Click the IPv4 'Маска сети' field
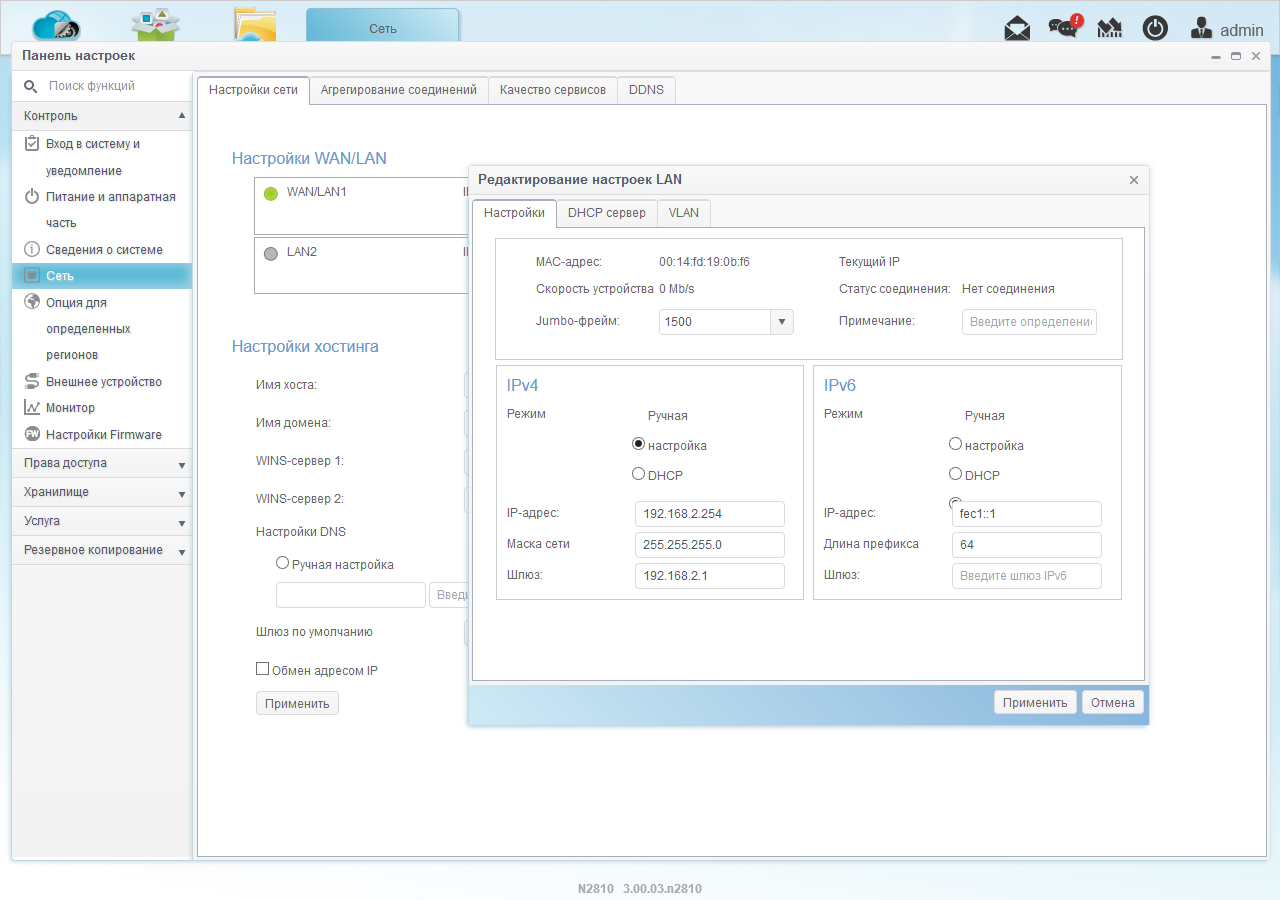Image resolution: width=1280 pixels, height=900 pixels. tap(710, 545)
